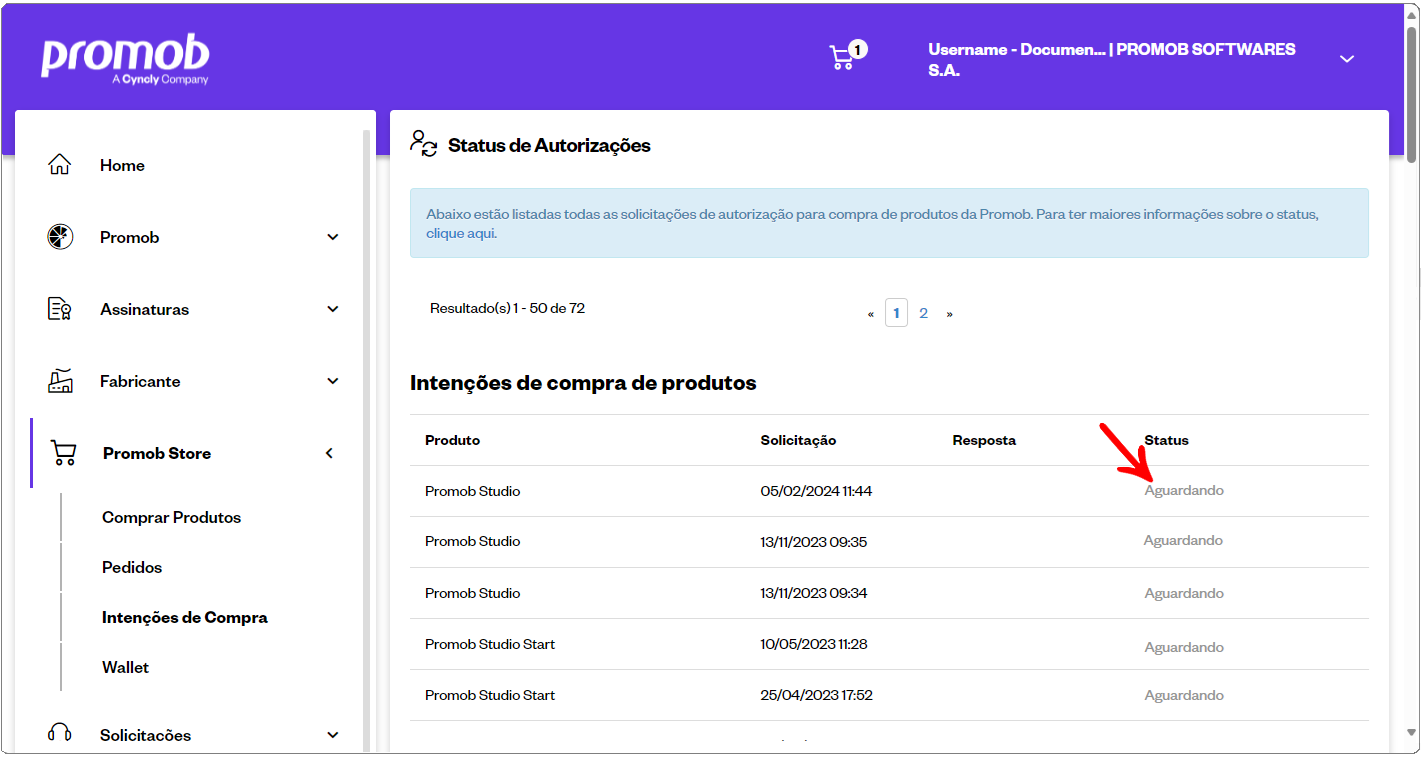Click Aguardando status in 13/11/2023 09:35 row

pyautogui.click(x=1183, y=540)
